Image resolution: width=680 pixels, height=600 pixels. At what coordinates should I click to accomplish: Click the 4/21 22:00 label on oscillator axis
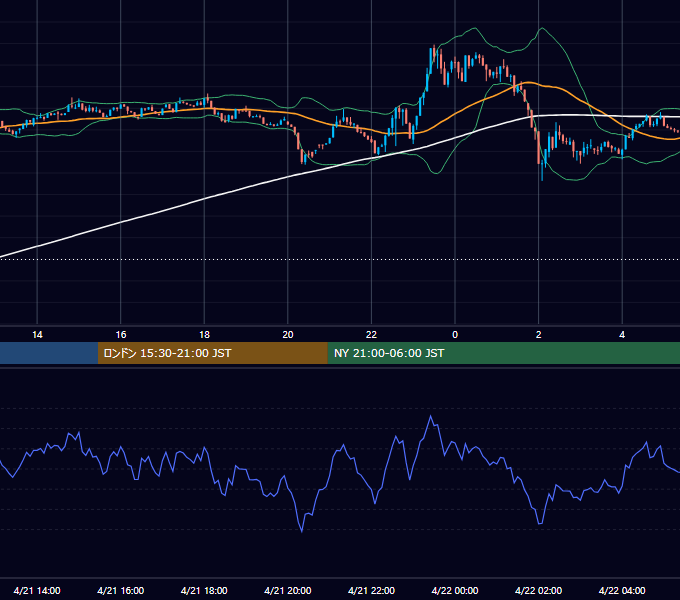click(371, 590)
